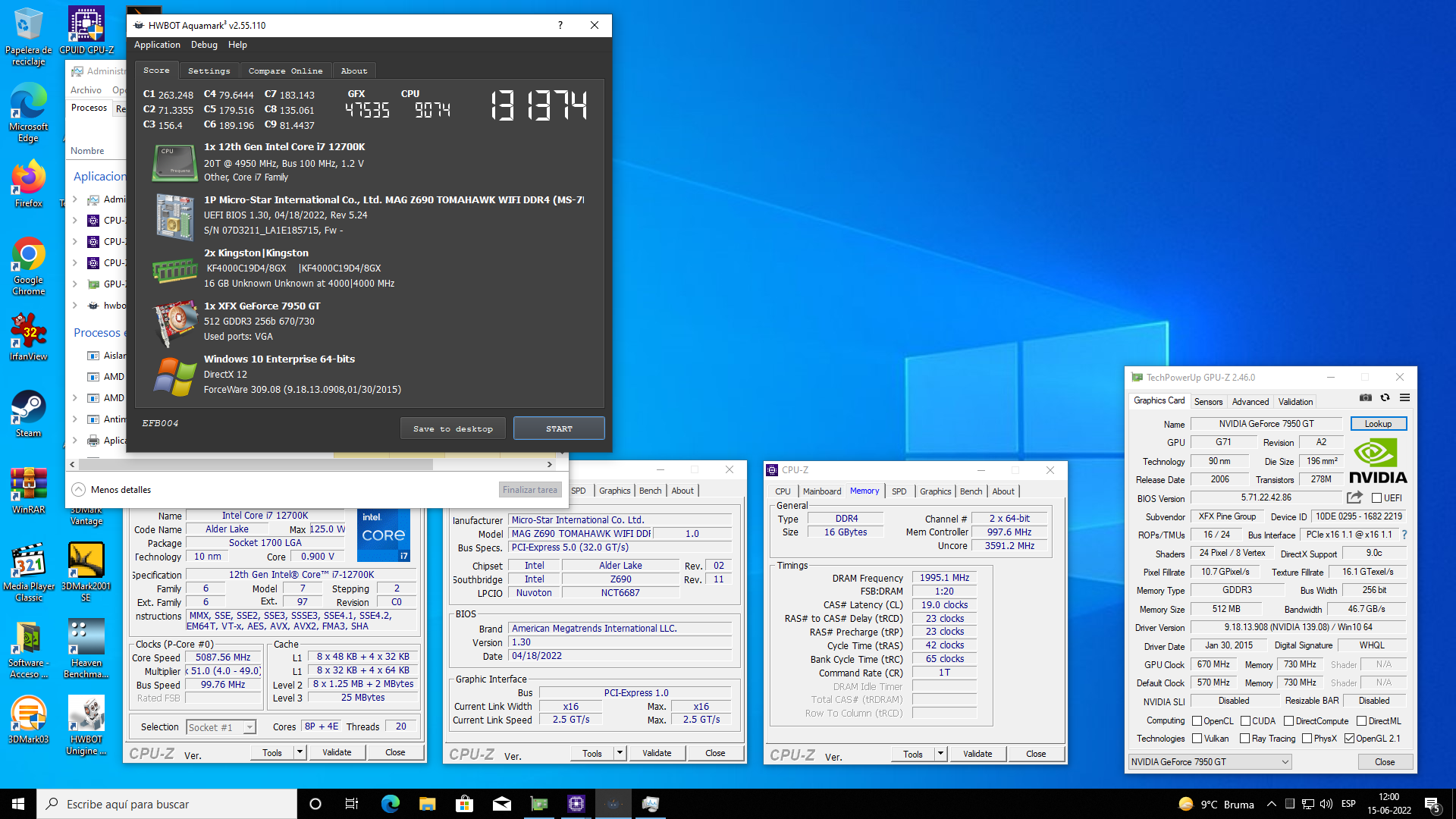Image resolution: width=1456 pixels, height=819 pixels.
Task: Collapse details with Menos detalles in Task Manager
Action: (x=112, y=490)
